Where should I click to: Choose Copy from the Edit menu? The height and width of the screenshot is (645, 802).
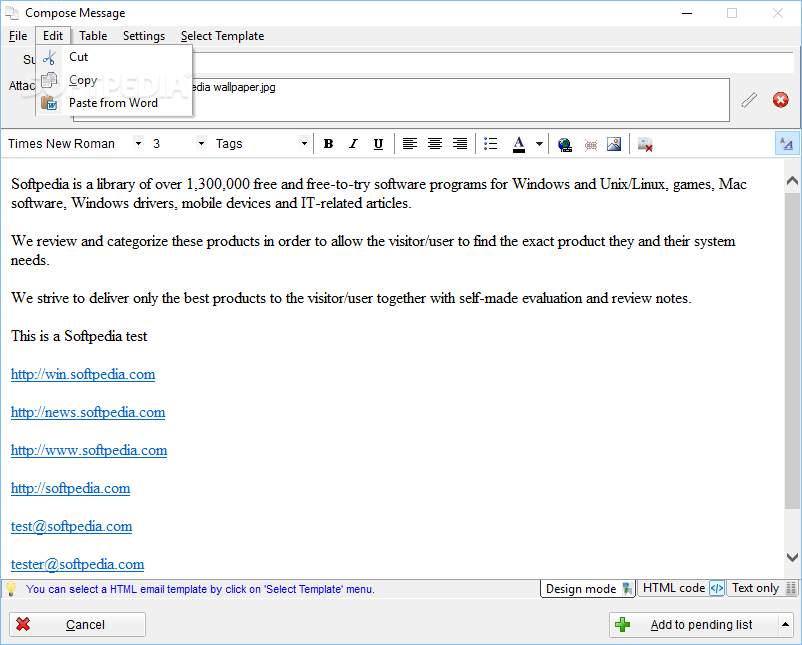point(115,80)
